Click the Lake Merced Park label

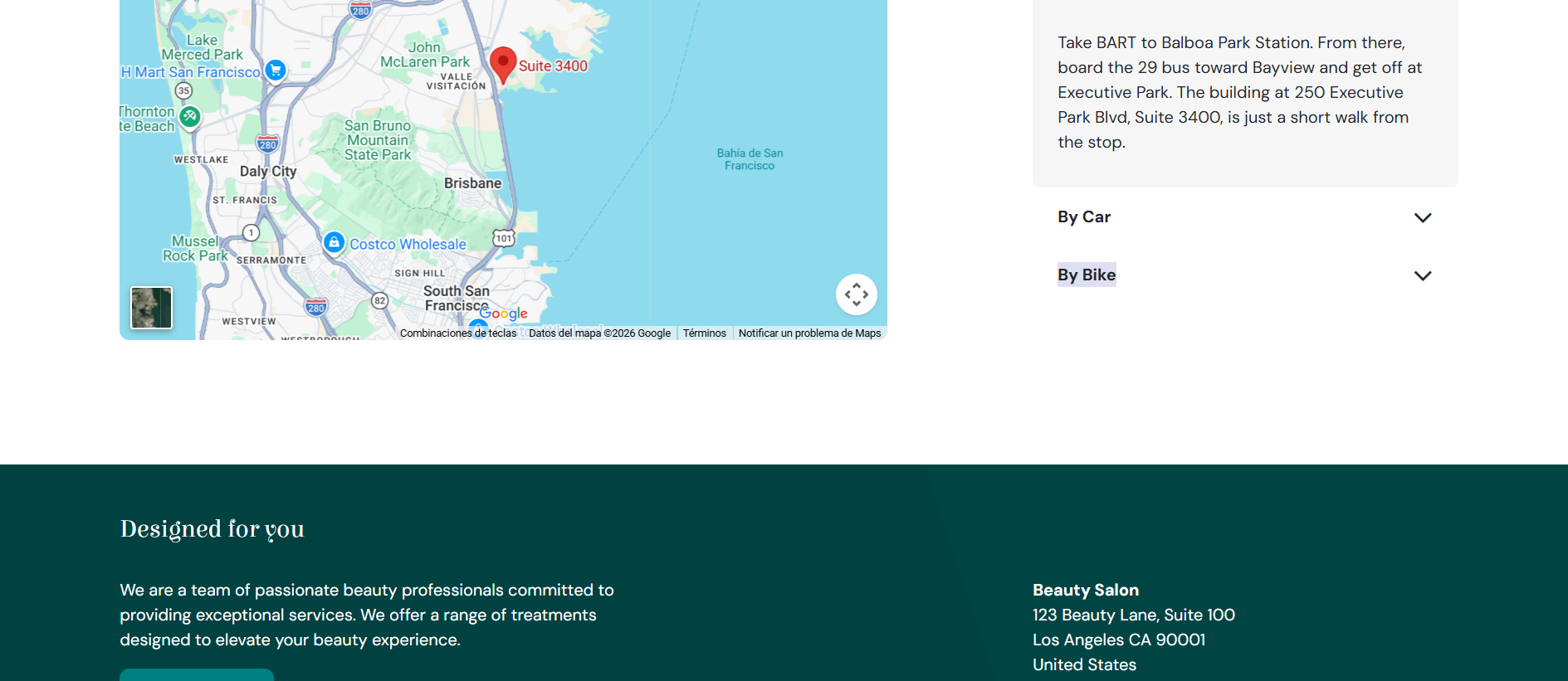pyautogui.click(x=203, y=47)
